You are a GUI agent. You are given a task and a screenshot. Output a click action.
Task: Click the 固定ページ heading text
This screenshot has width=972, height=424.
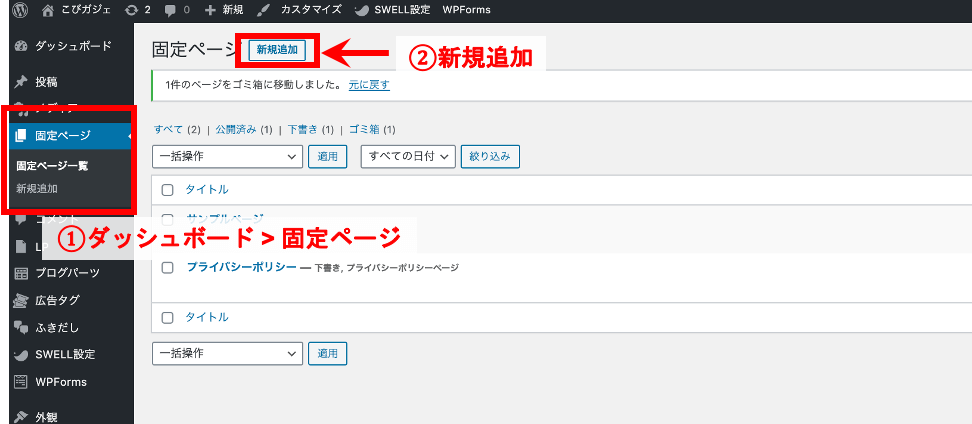[x=195, y=50]
